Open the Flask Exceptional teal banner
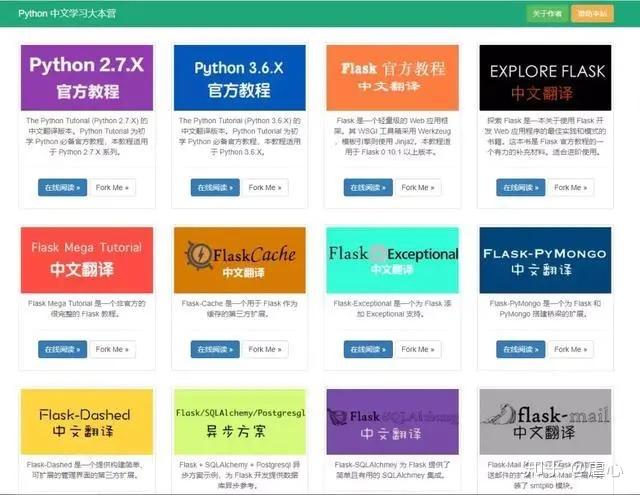This screenshot has height=495, width=640. (392, 260)
